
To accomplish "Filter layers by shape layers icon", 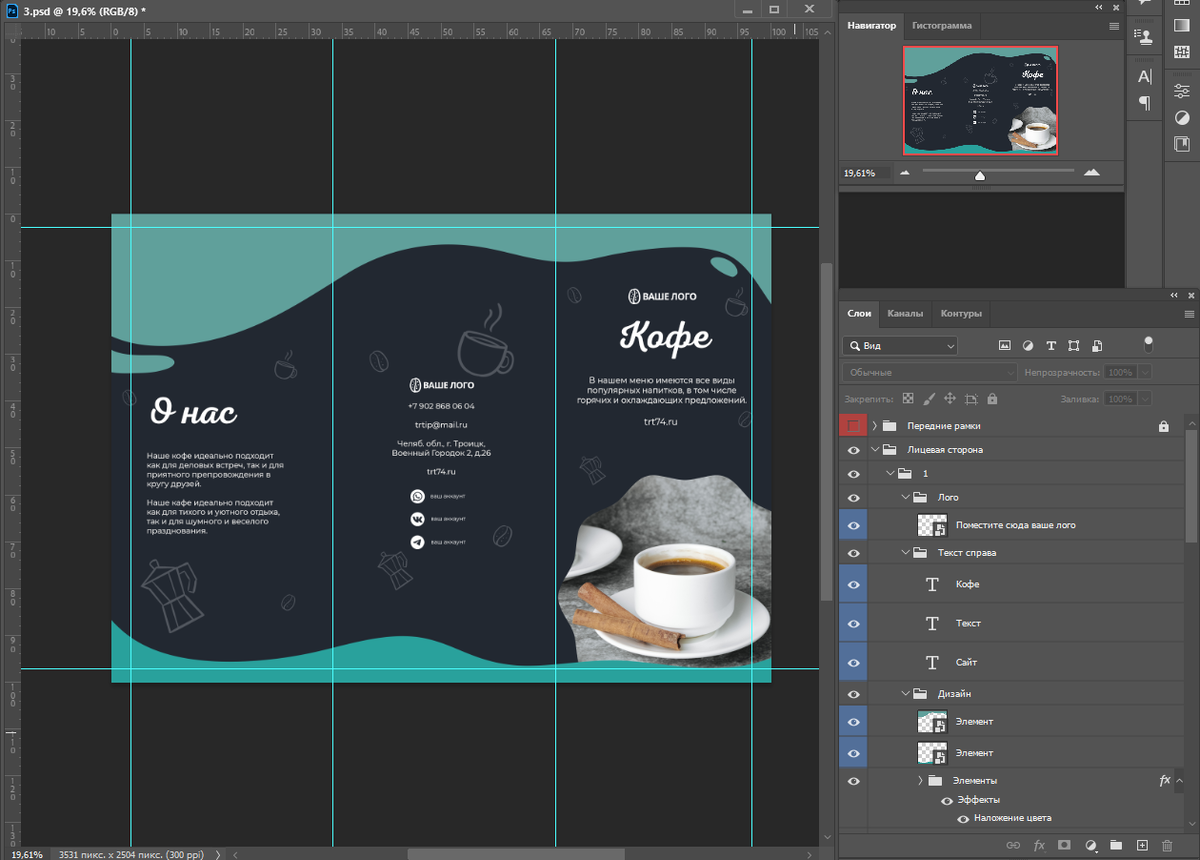I will coord(1074,346).
